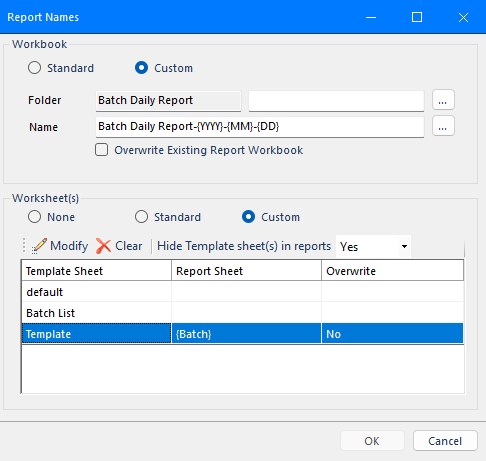Screen dimensions: 486x461
Task: Open the Folder browse ellipsis button
Action: 443,100
